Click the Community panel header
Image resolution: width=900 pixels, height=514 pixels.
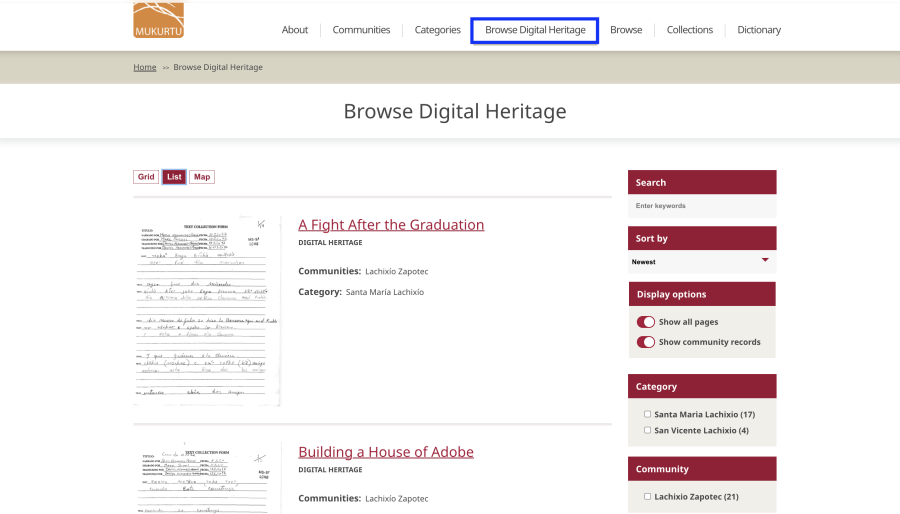click(702, 469)
